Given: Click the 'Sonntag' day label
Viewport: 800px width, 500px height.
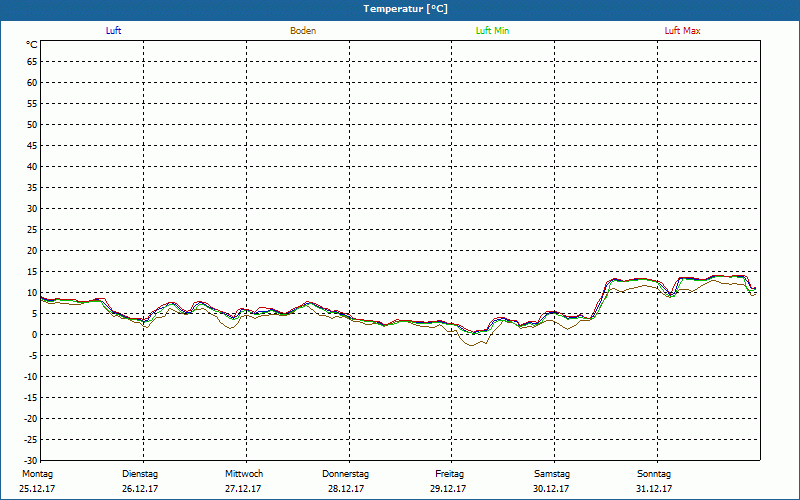Looking at the screenshot, I should 654,474.
